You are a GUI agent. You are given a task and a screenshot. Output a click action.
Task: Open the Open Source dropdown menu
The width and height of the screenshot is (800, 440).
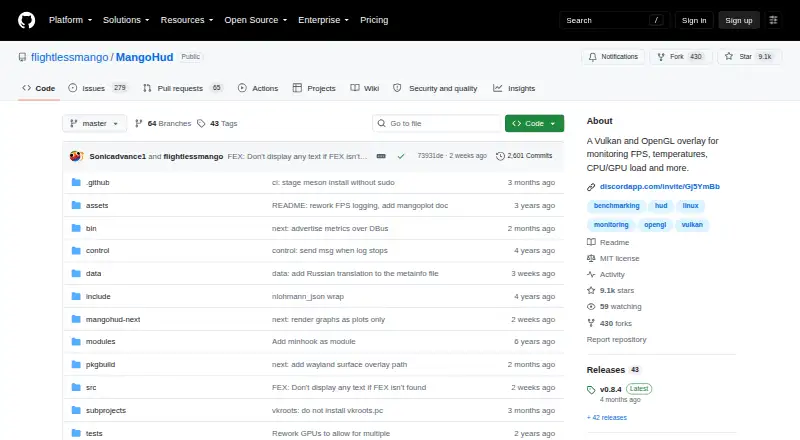(256, 20)
